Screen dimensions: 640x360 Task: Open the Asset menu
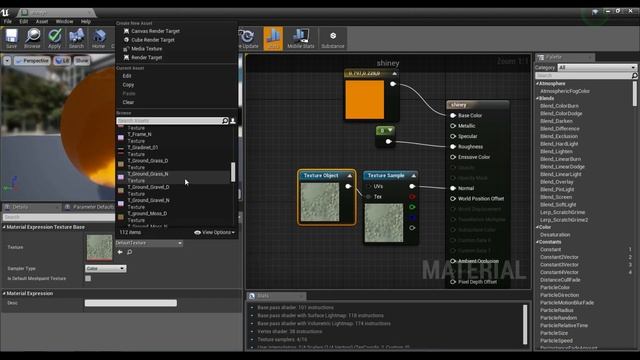42,22
